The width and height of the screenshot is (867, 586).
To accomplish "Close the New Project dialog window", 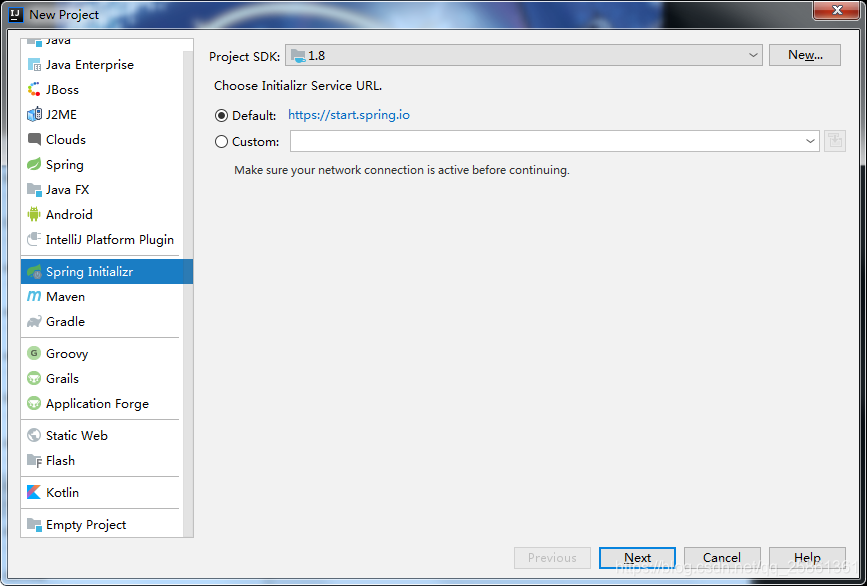I will pos(837,10).
